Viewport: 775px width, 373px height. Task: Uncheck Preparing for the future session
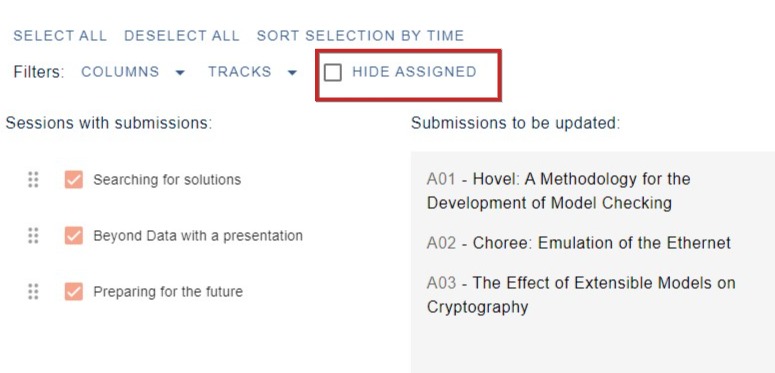pyautogui.click(x=74, y=291)
